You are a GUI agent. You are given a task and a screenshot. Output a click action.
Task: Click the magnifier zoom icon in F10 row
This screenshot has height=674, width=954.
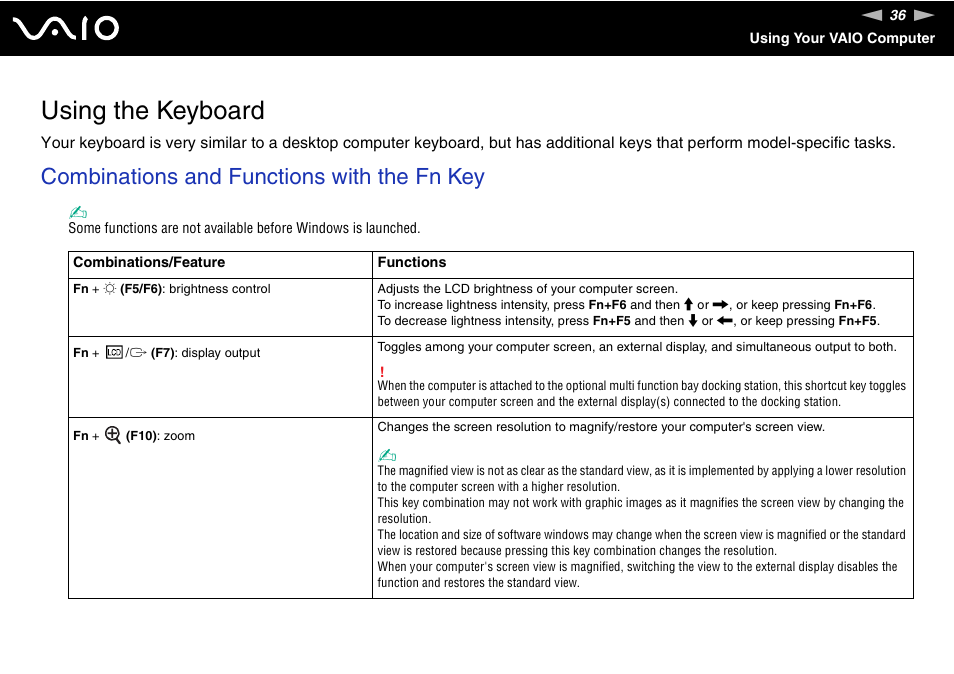click(x=113, y=435)
